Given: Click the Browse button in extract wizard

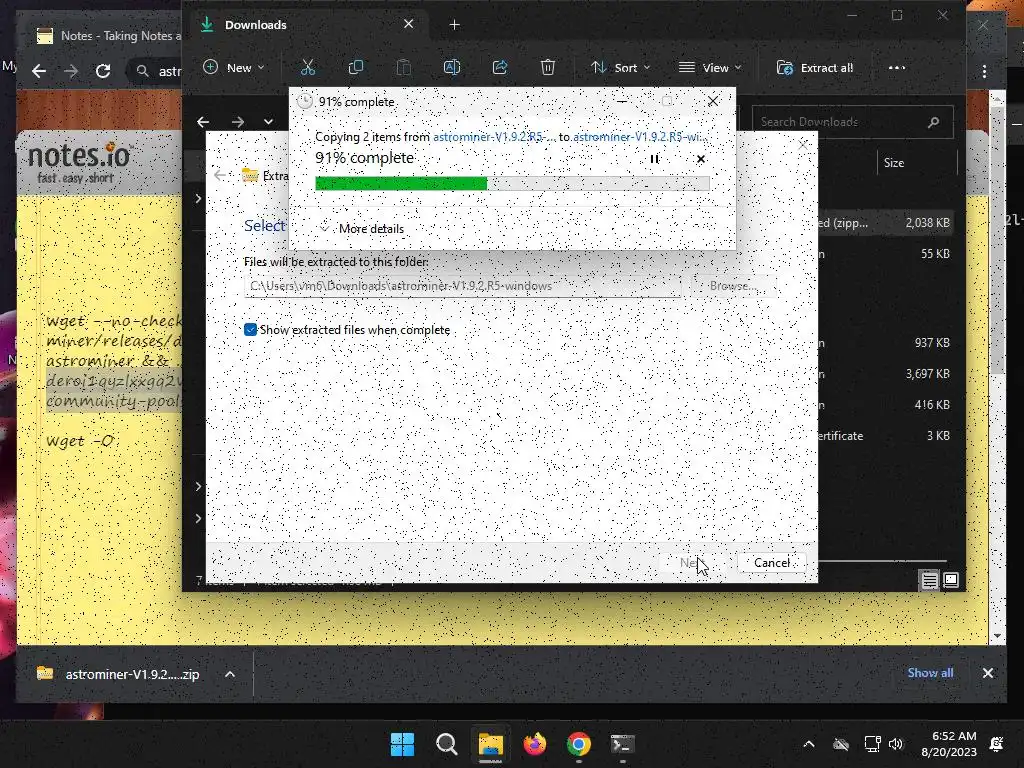Looking at the screenshot, I should click(733, 286).
